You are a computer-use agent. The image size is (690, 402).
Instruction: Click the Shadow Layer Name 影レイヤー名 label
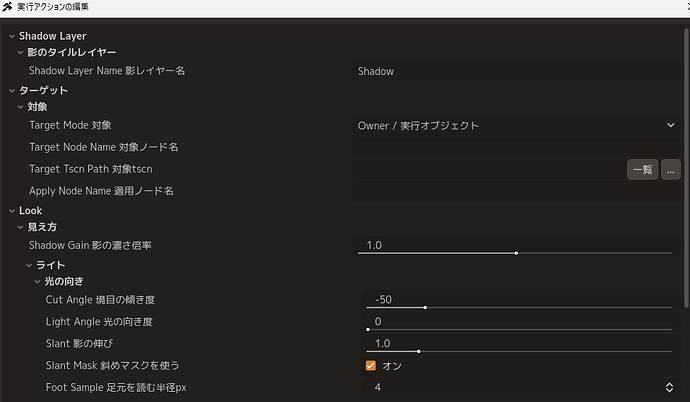107,71
